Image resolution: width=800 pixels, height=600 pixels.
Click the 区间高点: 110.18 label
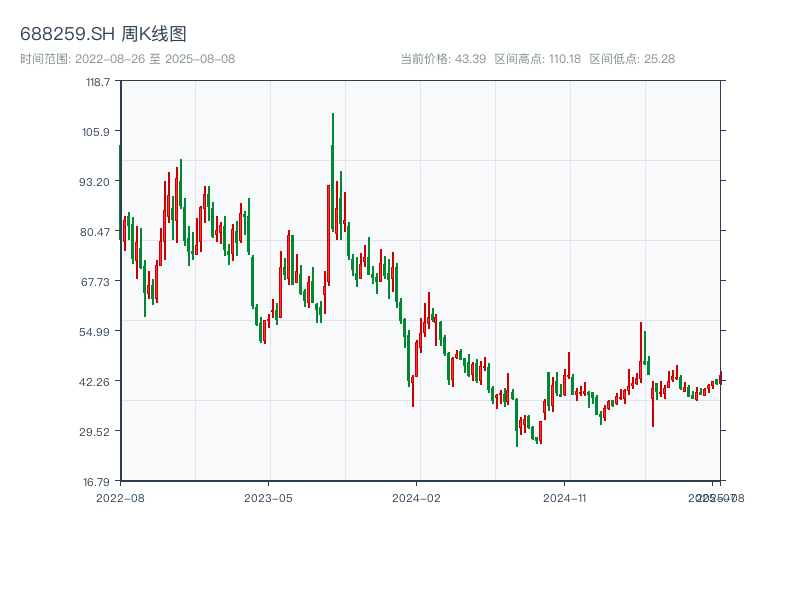click(x=538, y=59)
